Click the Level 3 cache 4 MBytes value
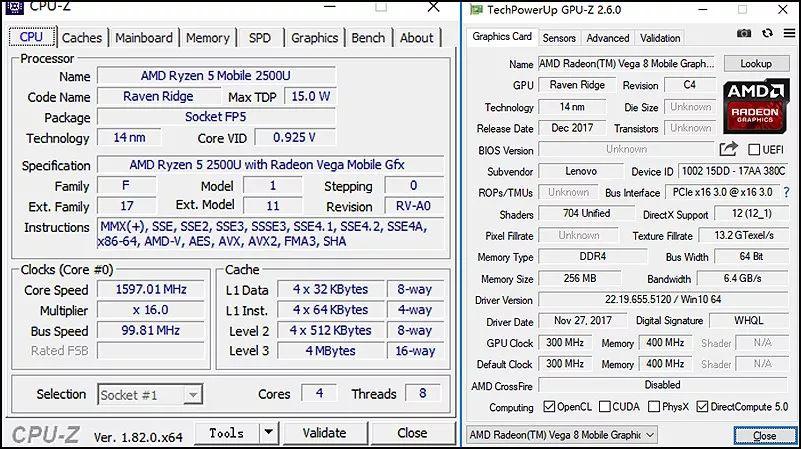Viewport: 801px width, 449px height. coord(331,351)
